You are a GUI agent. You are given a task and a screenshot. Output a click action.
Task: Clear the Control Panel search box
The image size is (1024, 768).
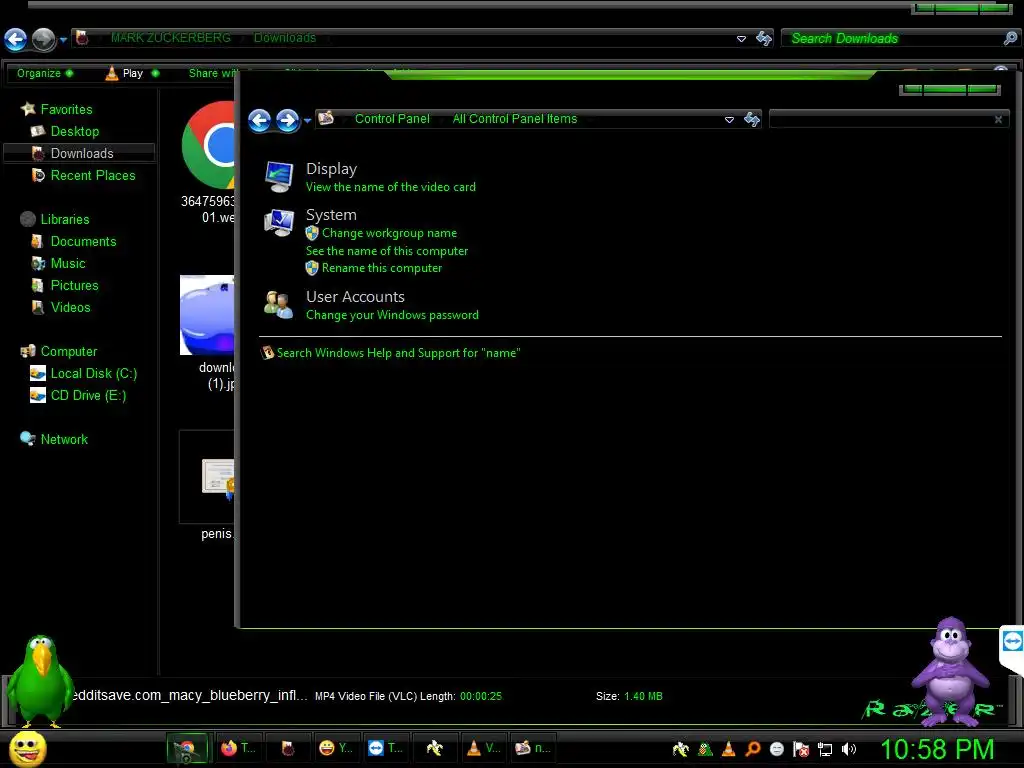(x=998, y=120)
